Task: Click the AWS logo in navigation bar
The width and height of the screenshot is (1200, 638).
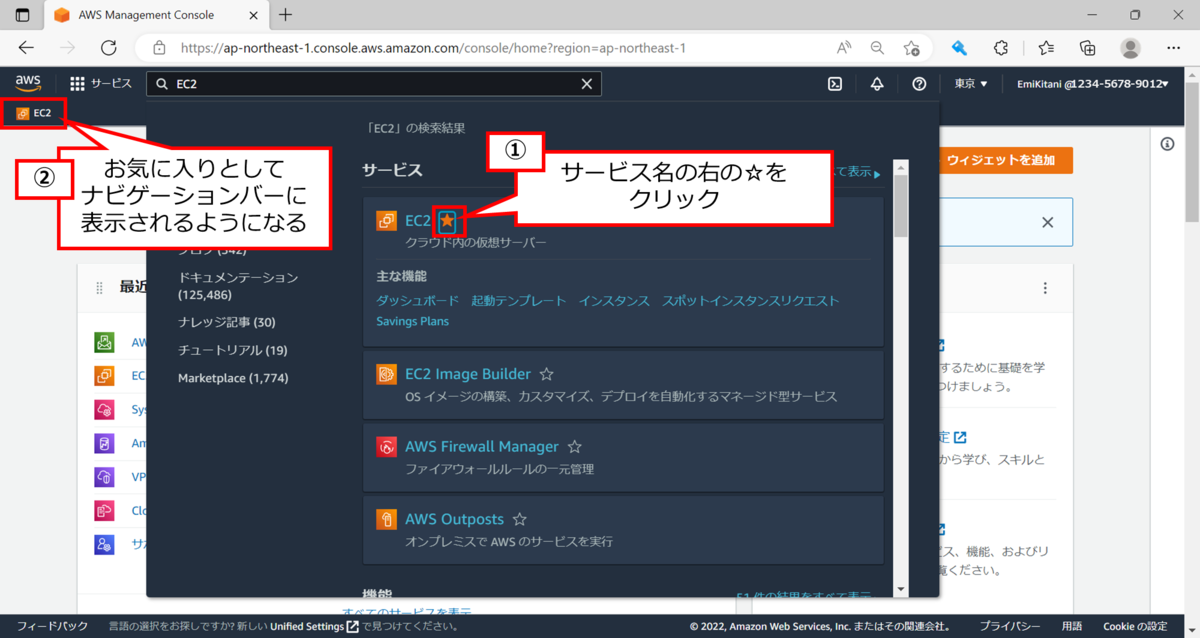Action: pyautogui.click(x=27, y=83)
